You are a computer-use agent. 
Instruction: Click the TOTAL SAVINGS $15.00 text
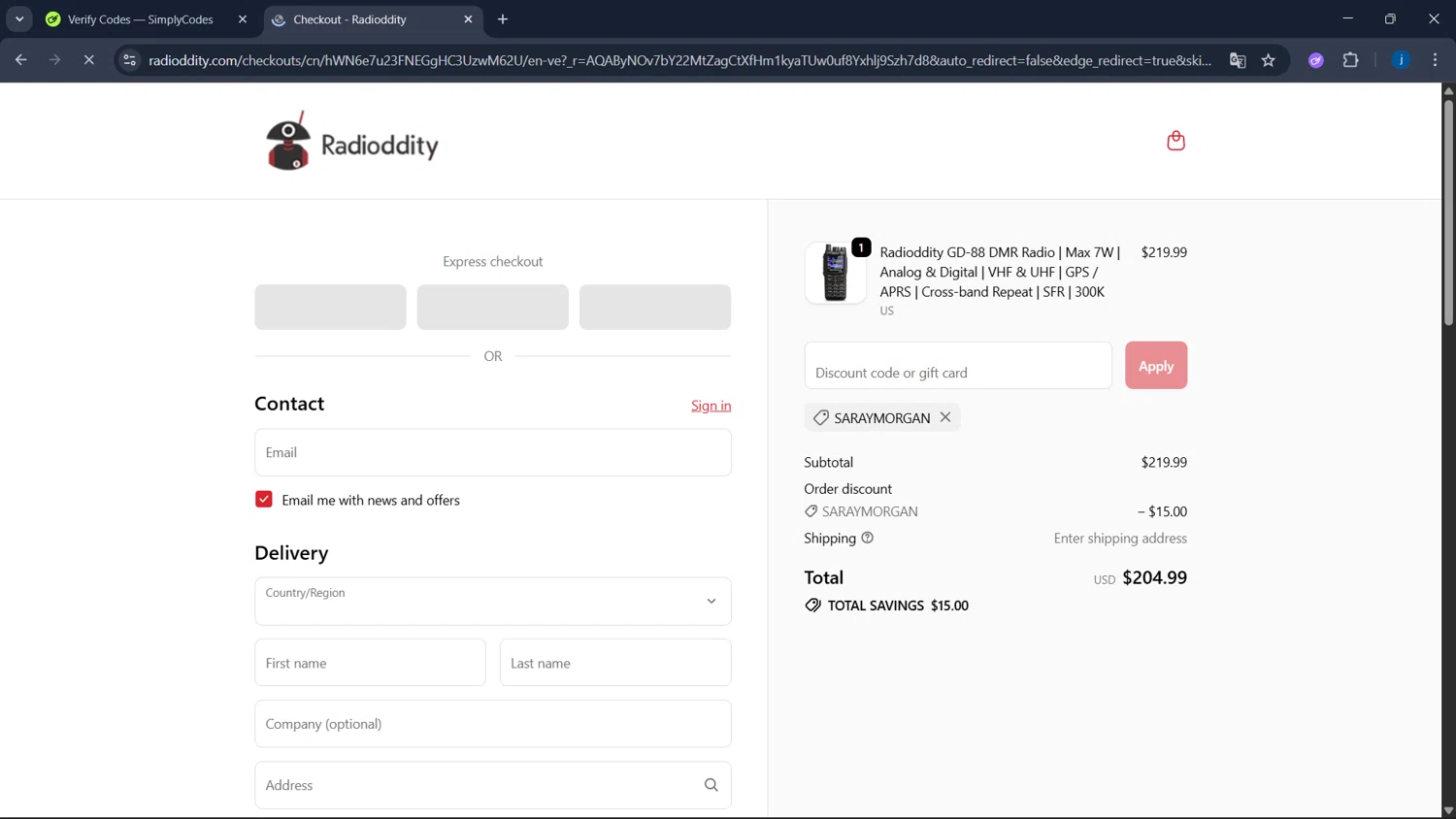point(898,606)
